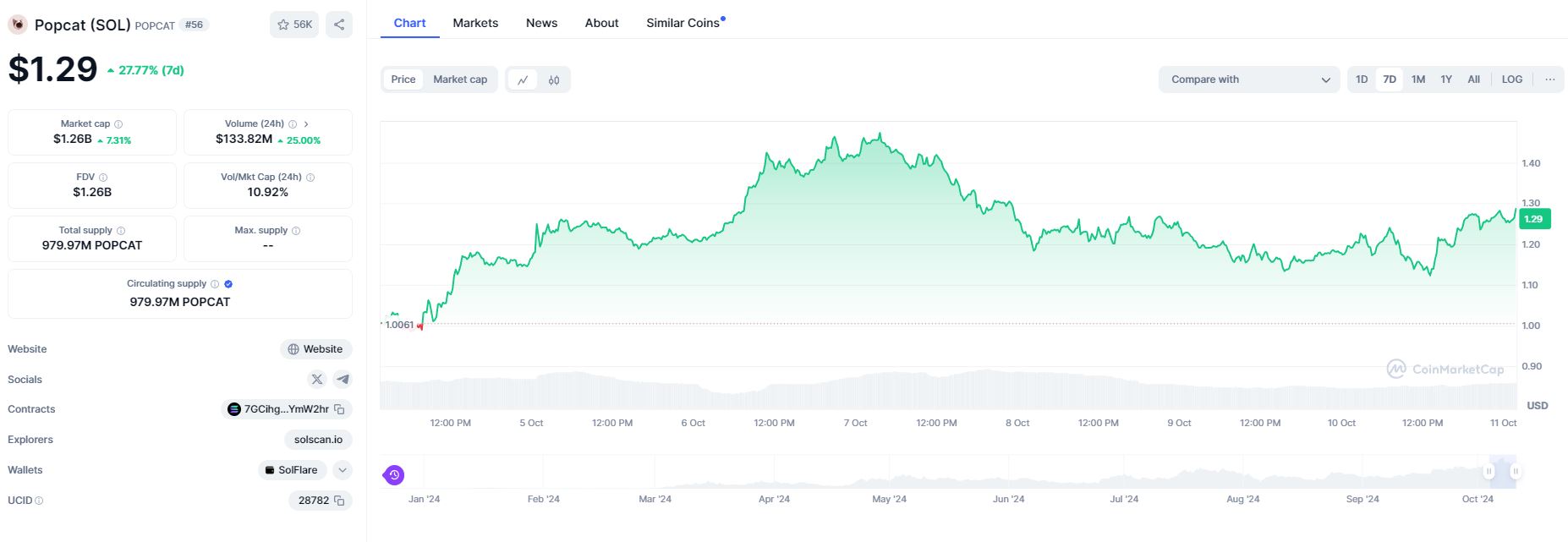This screenshot has height=542, width=1568.
Task: Click info icon next to Total supply
Action: click(x=121, y=231)
